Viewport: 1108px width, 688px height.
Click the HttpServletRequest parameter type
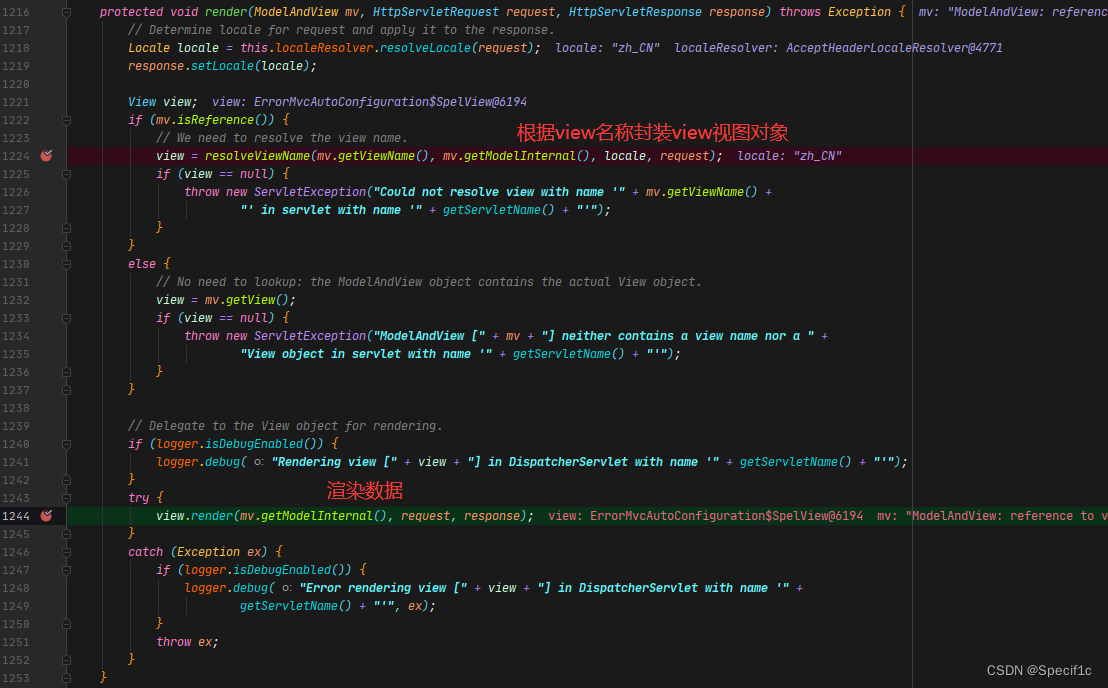click(x=435, y=12)
